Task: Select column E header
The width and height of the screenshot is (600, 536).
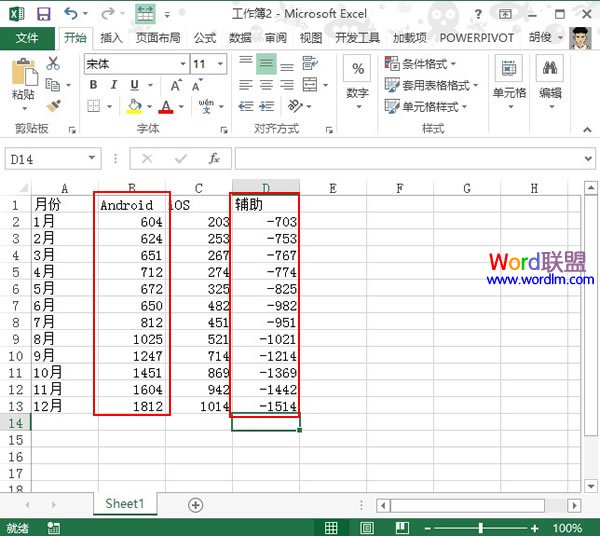Action: pyautogui.click(x=333, y=188)
